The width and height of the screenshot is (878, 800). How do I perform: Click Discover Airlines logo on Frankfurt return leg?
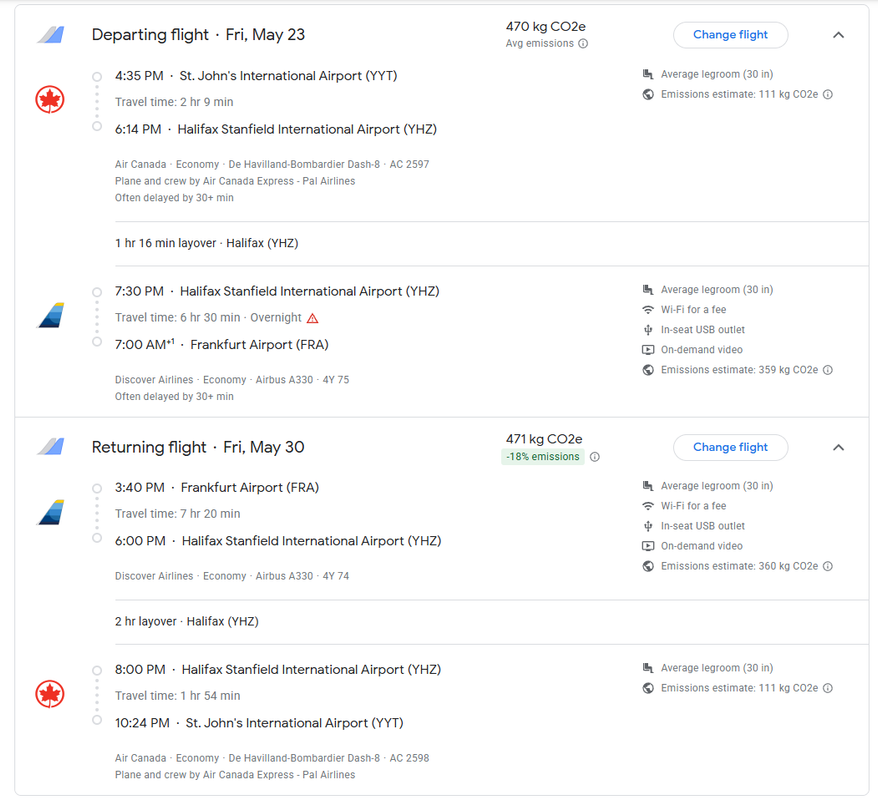click(x=51, y=512)
